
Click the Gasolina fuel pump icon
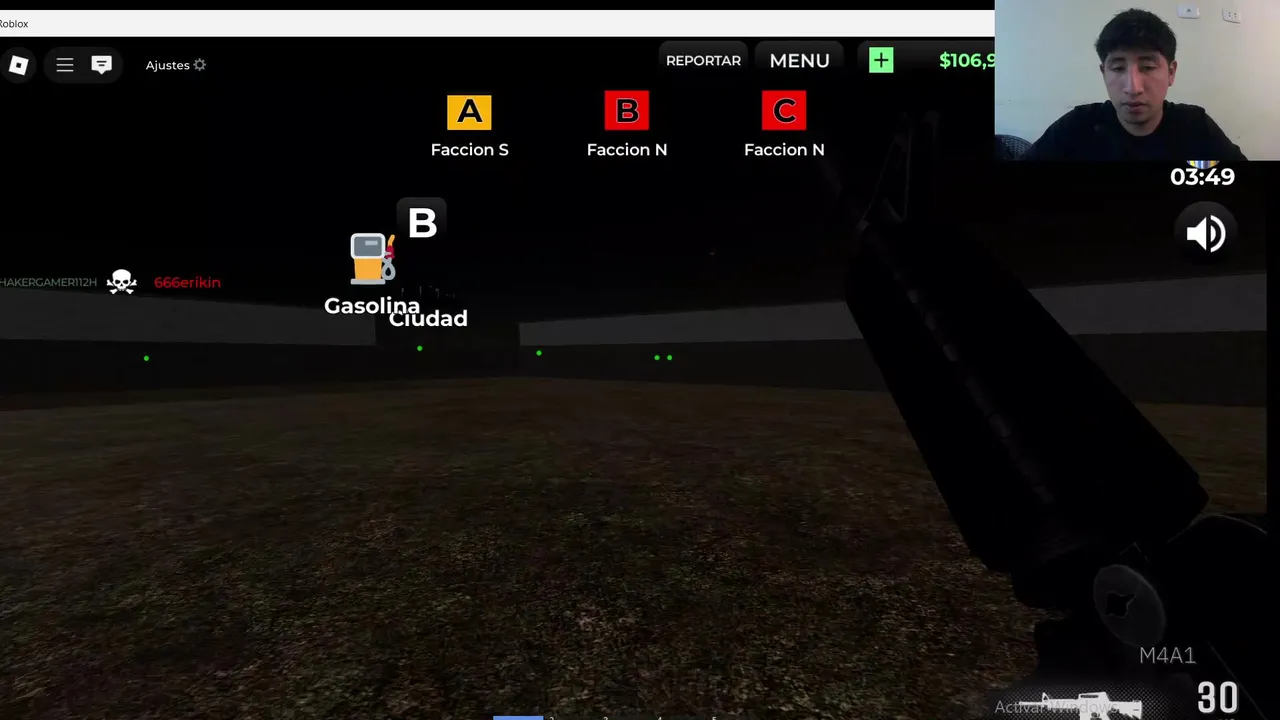click(x=373, y=258)
